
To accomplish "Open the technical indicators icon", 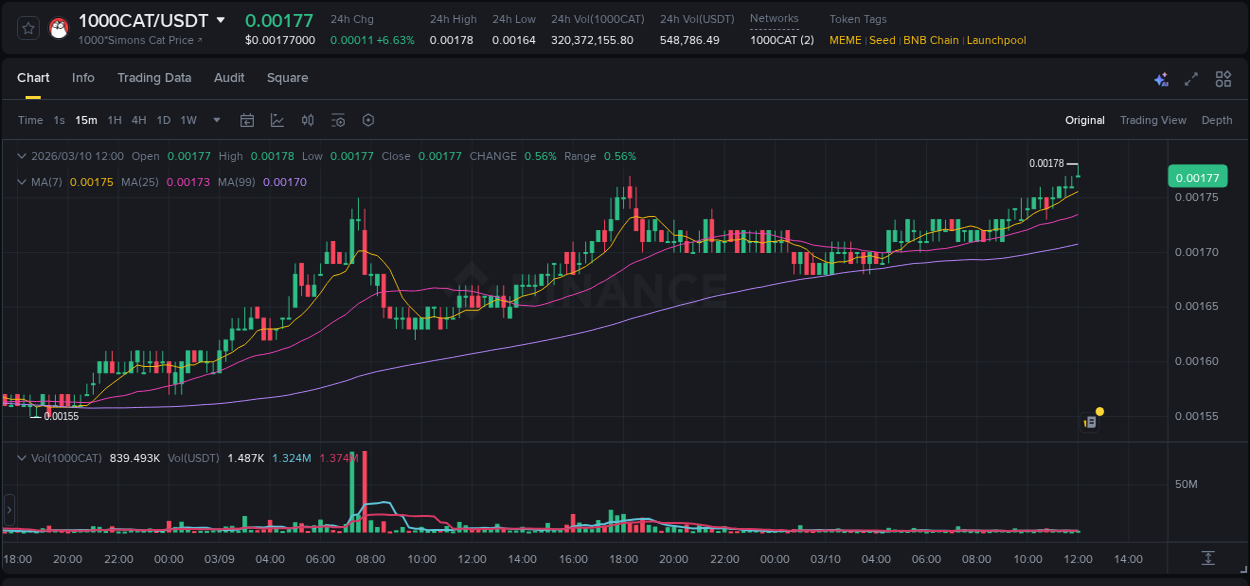I will tap(337, 120).
